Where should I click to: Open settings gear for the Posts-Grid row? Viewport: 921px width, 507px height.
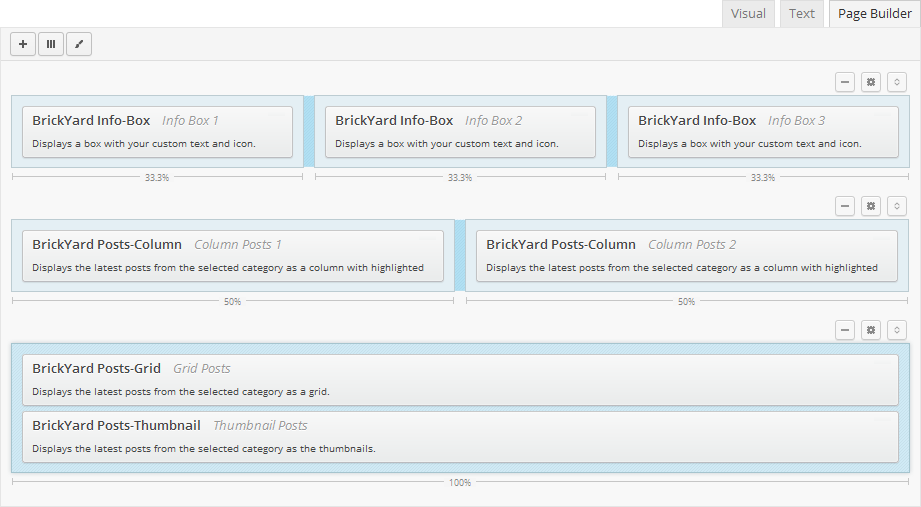point(871,330)
